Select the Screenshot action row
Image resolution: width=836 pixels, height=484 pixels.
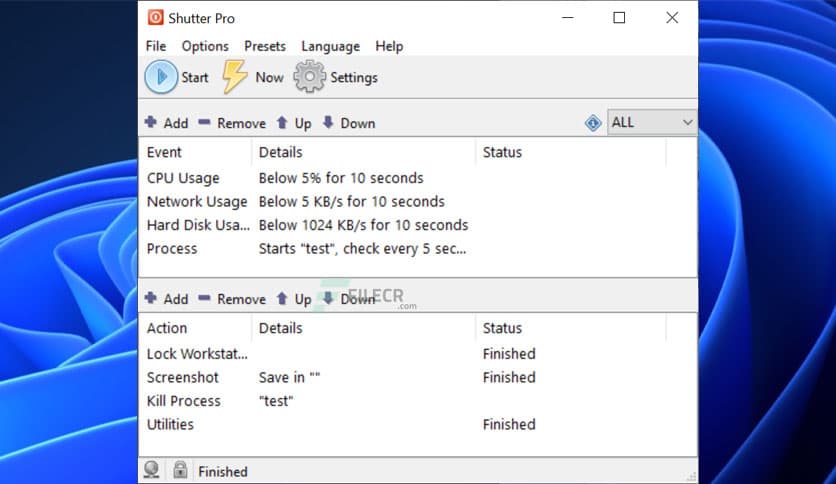click(183, 377)
